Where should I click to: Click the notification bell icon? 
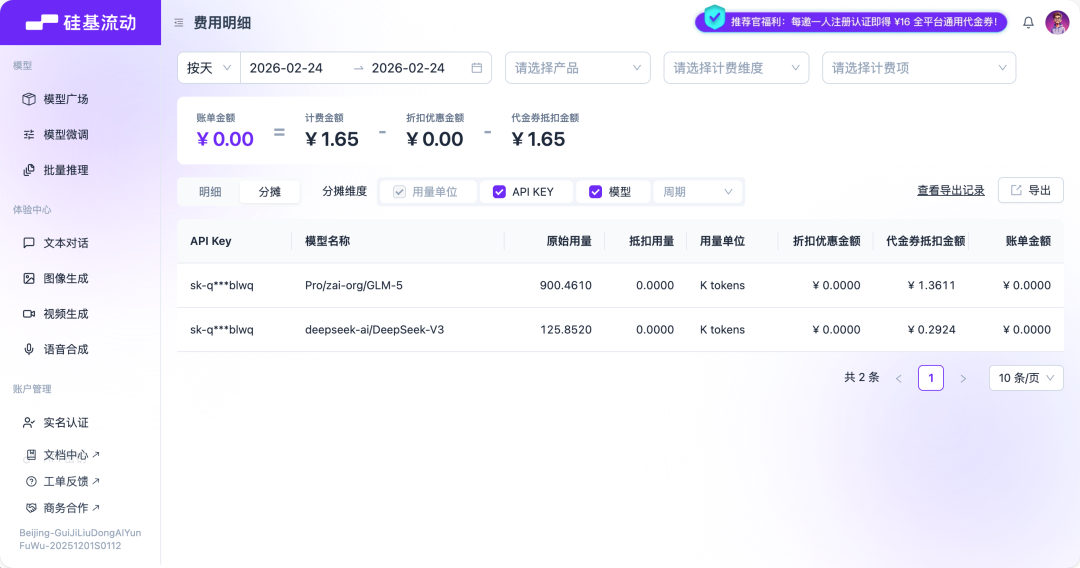tap(1028, 22)
